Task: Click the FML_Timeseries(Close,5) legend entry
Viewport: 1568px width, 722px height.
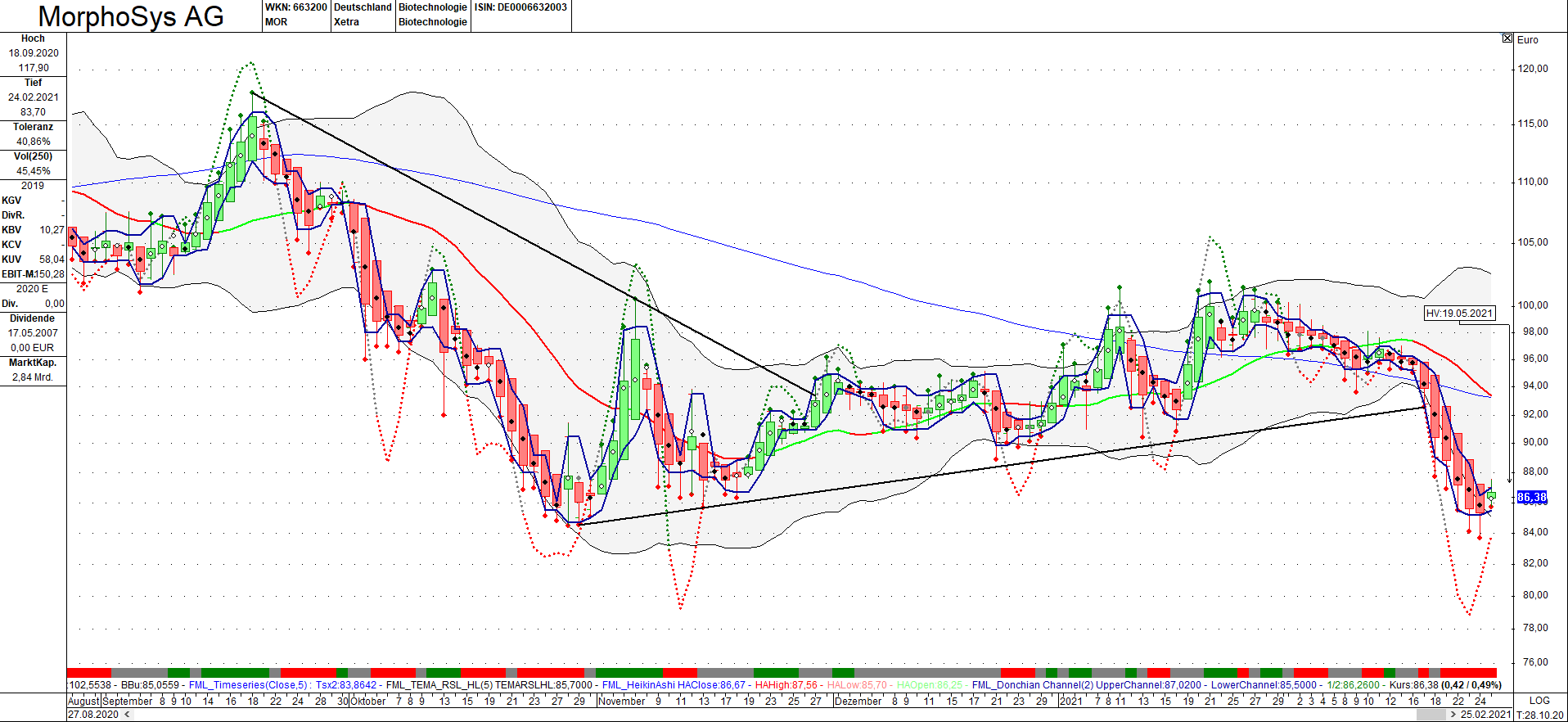Action: pyautogui.click(x=249, y=685)
